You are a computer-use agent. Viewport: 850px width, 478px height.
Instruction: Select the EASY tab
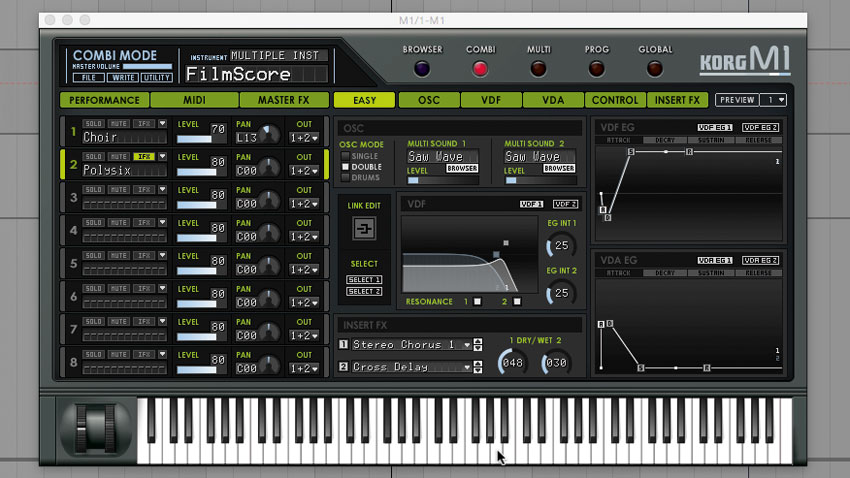click(x=364, y=100)
